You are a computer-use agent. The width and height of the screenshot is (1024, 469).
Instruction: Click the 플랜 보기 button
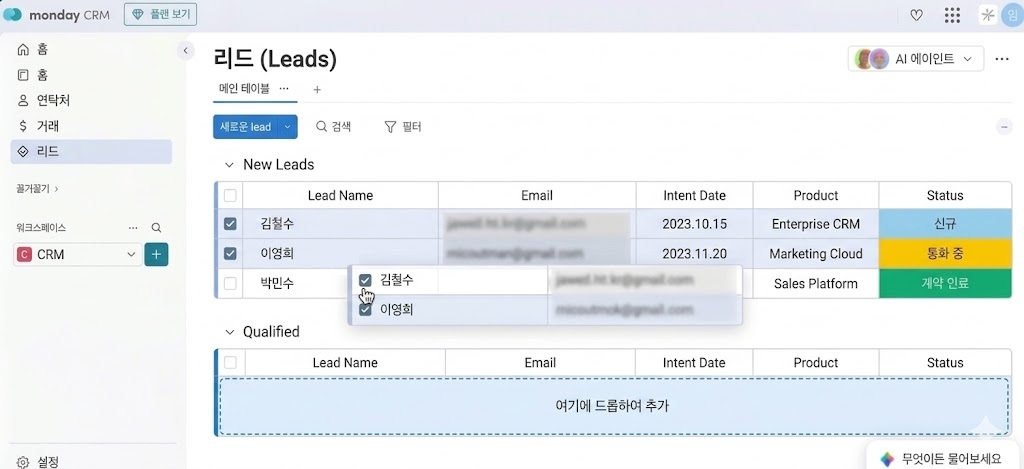[x=160, y=14]
